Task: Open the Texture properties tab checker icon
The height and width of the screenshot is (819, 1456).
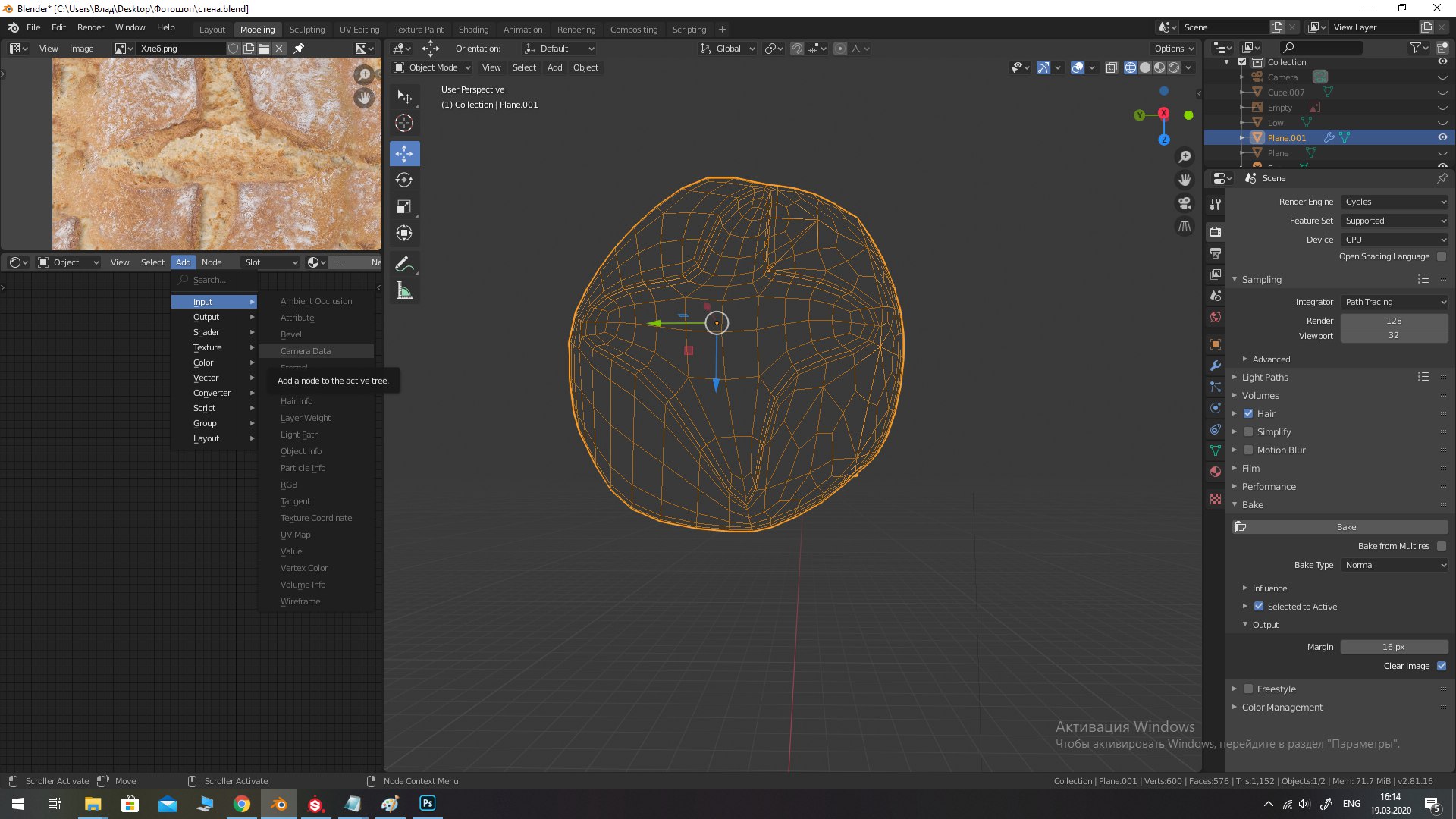Action: click(1216, 499)
